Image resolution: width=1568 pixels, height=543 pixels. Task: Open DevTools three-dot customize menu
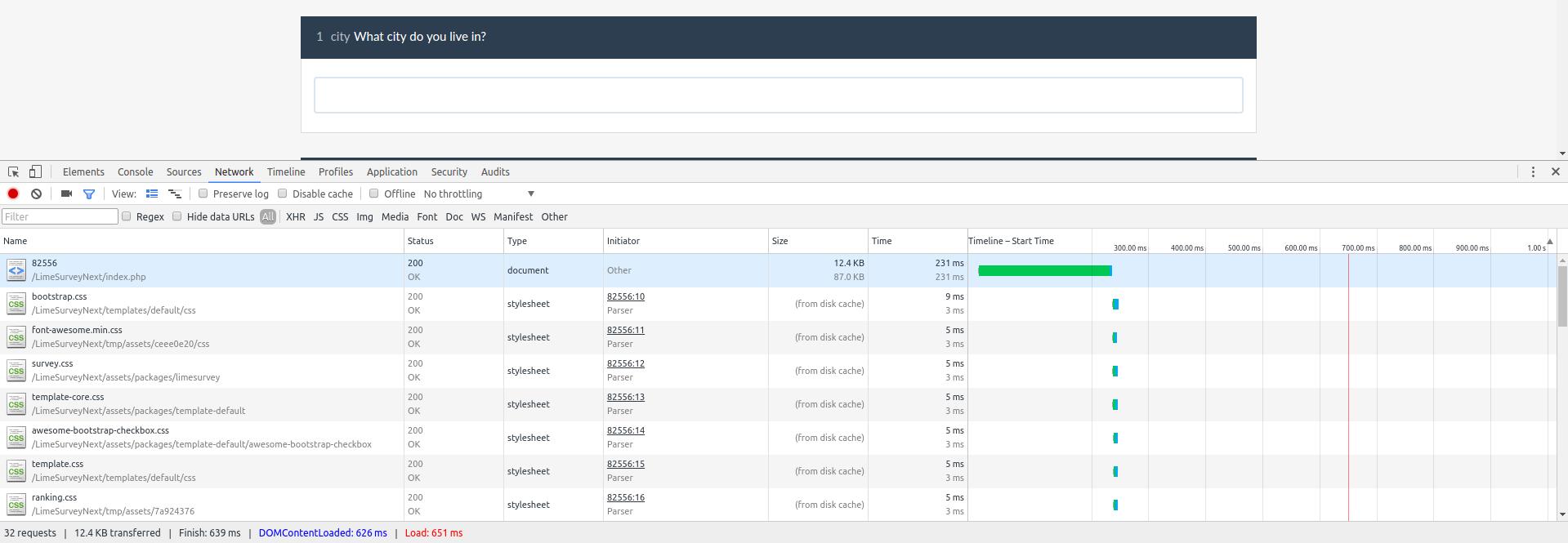(x=1533, y=171)
